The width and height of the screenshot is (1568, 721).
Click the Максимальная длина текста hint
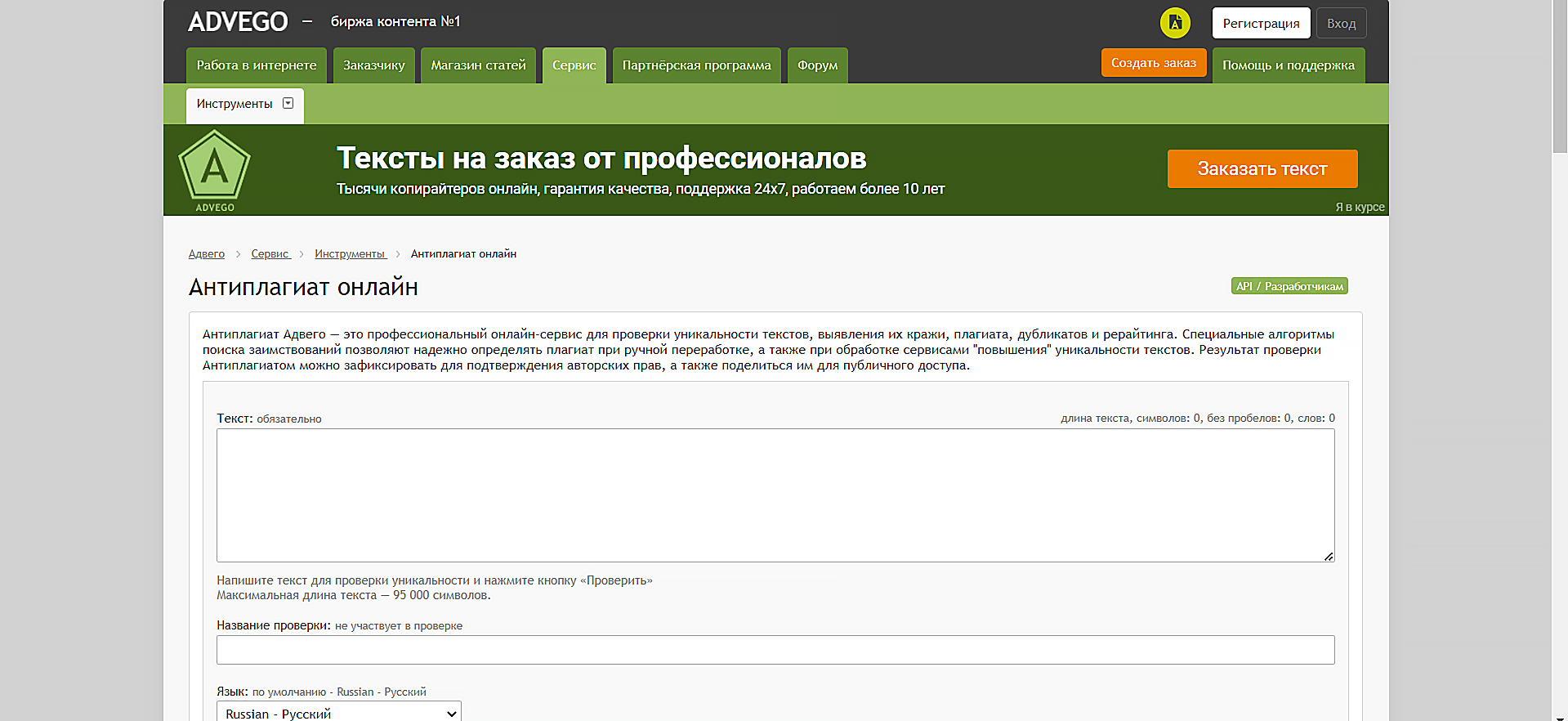(354, 595)
